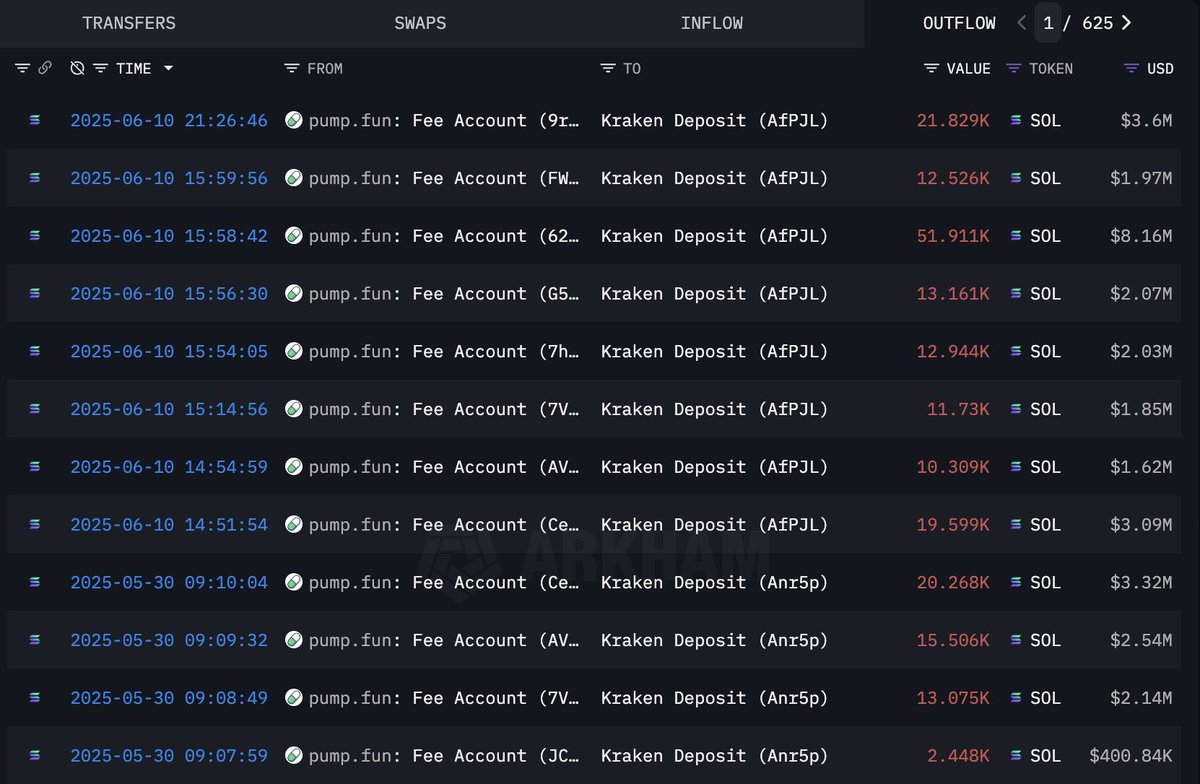Click the 12.526K value cell
Viewport: 1200px width, 784px height.
[x=953, y=178]
